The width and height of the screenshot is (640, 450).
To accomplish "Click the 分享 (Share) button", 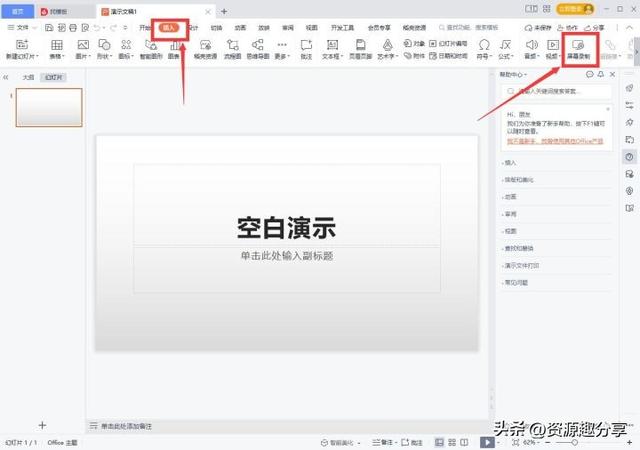I will tap(594, 27).
